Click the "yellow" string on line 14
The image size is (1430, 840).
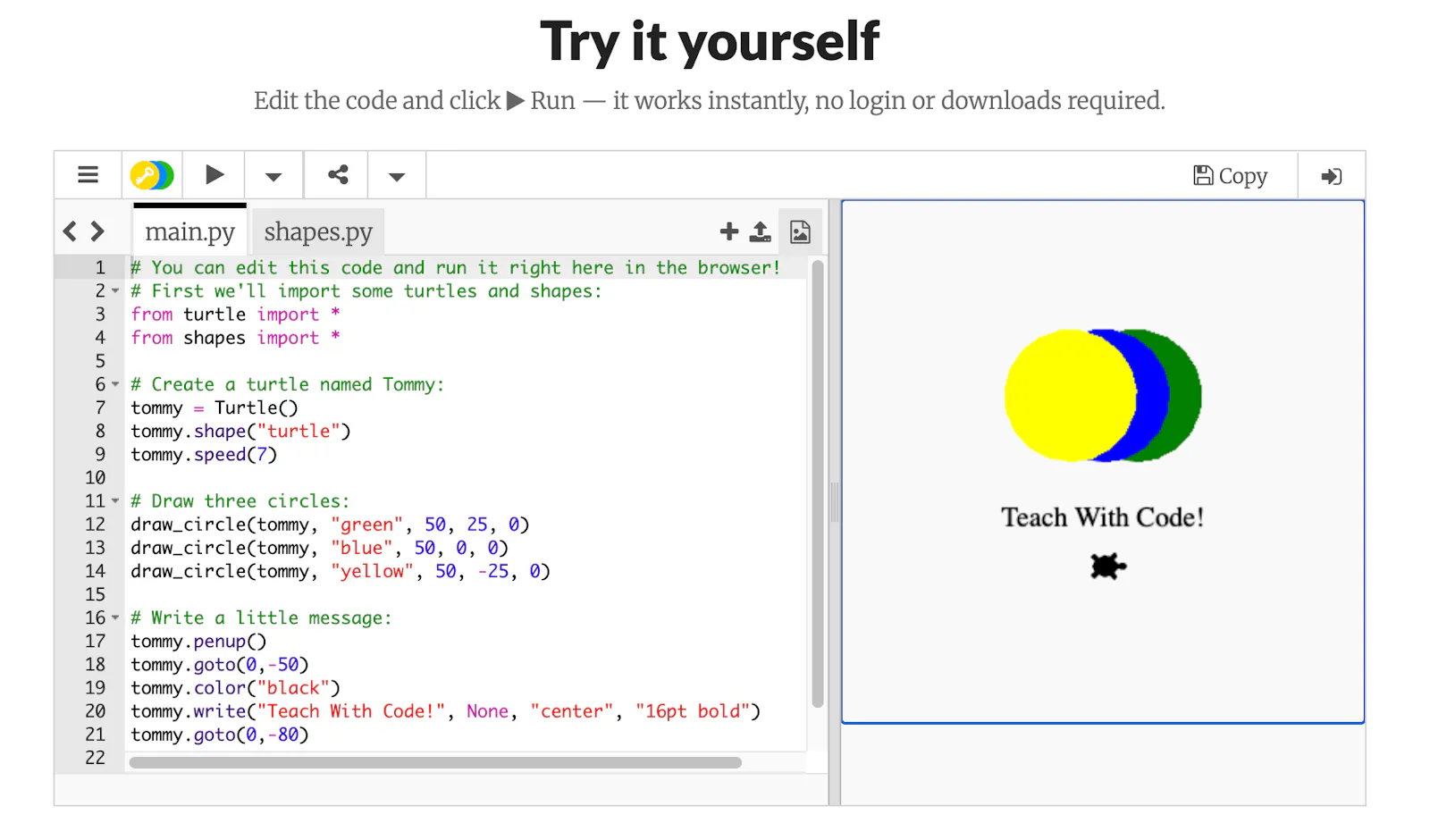[x=372, y=571]
